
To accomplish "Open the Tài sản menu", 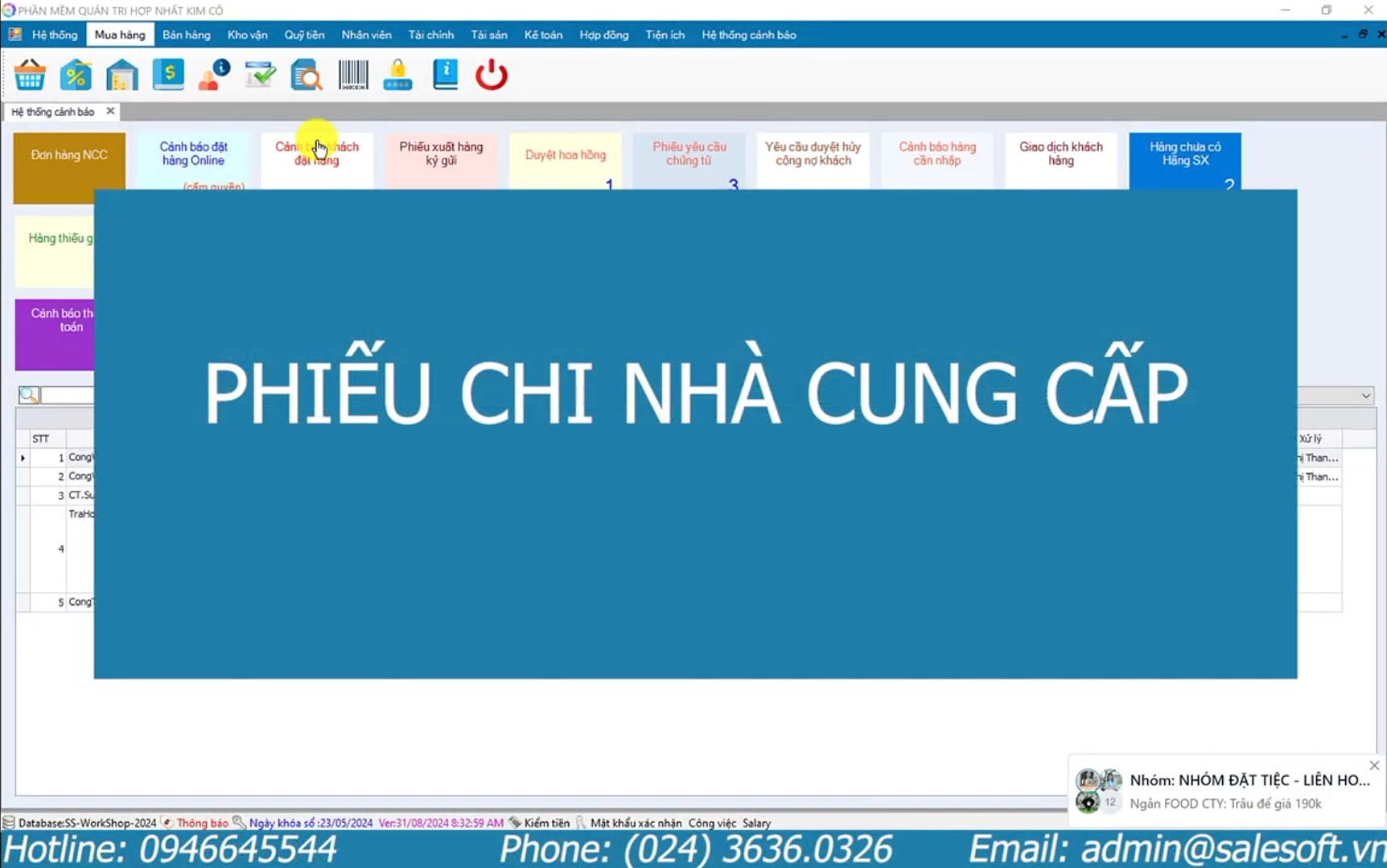I will click(489, 35).
